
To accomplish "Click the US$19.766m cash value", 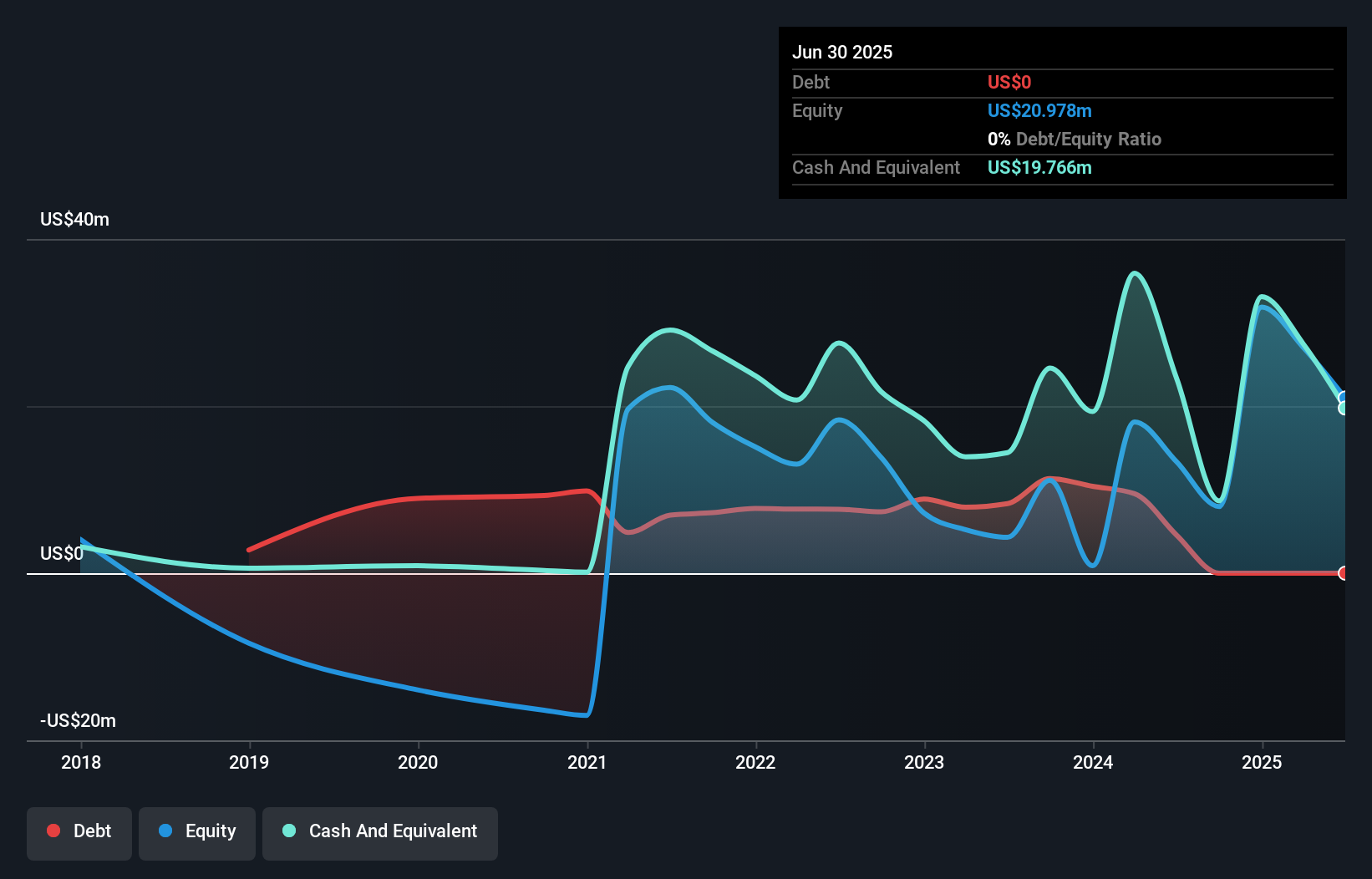I will (1039, 167).
